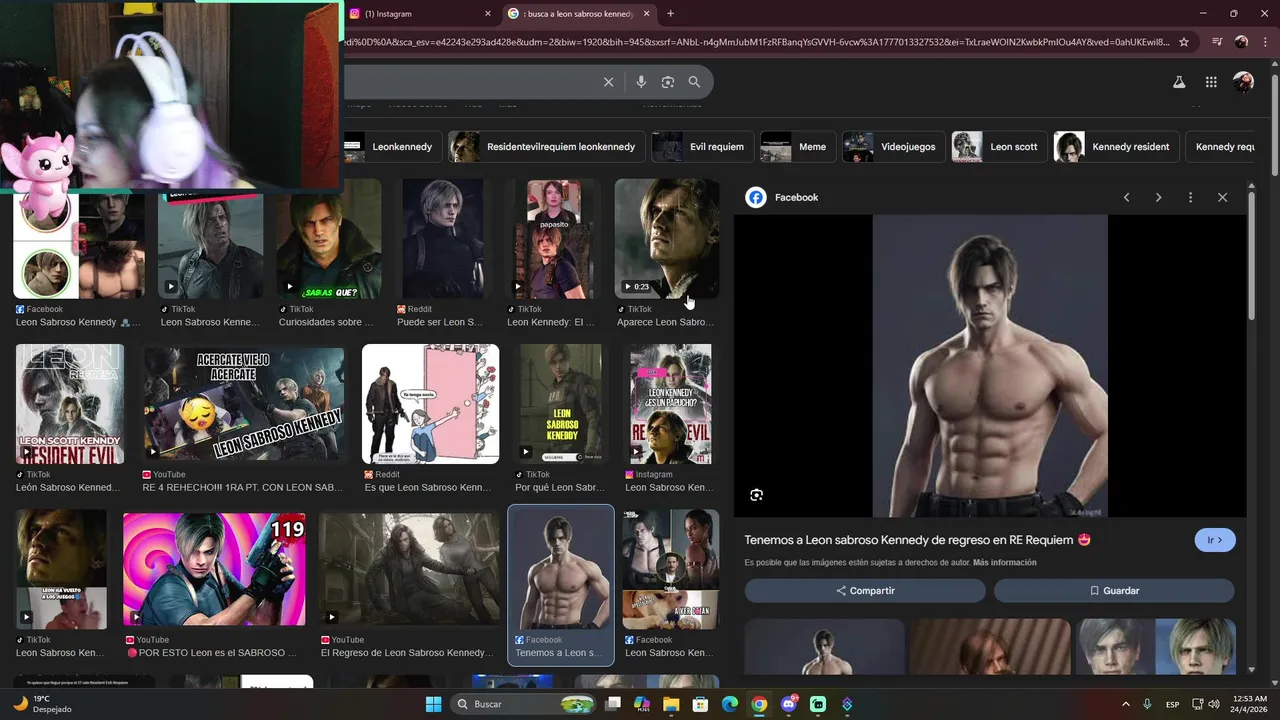
Task: Click the large shirtless Leon preview image
Action: [990, 366]
